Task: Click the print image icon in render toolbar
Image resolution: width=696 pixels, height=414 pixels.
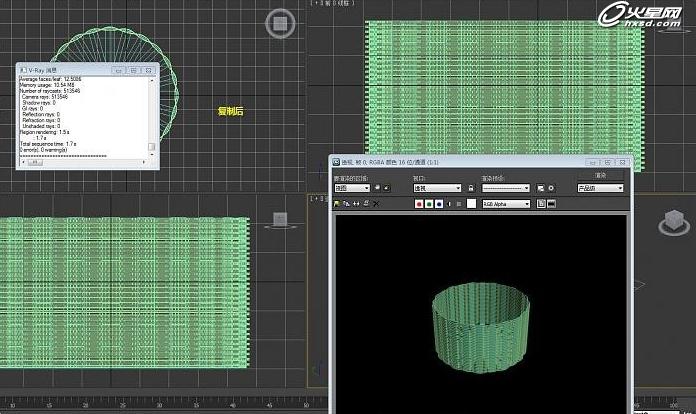Action: 365,203
